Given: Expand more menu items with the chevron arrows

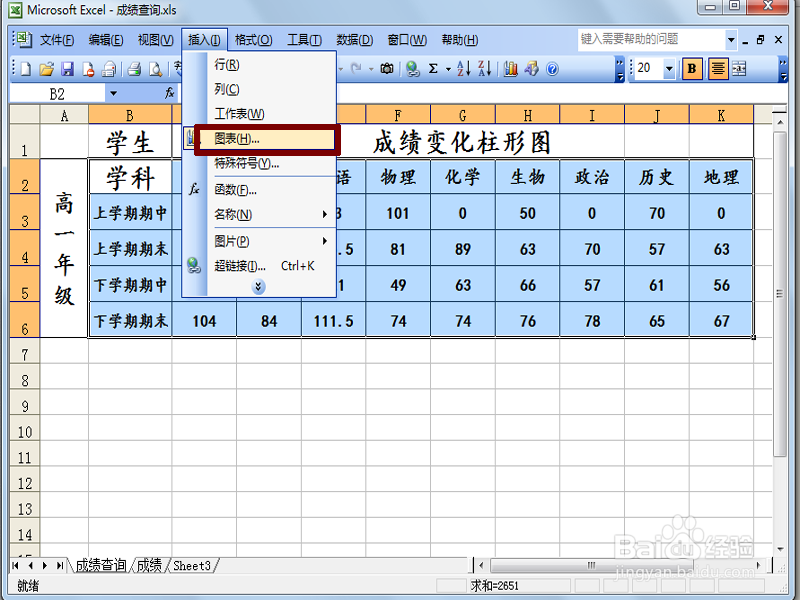Looking at the screenshot, I should [258, 288].
